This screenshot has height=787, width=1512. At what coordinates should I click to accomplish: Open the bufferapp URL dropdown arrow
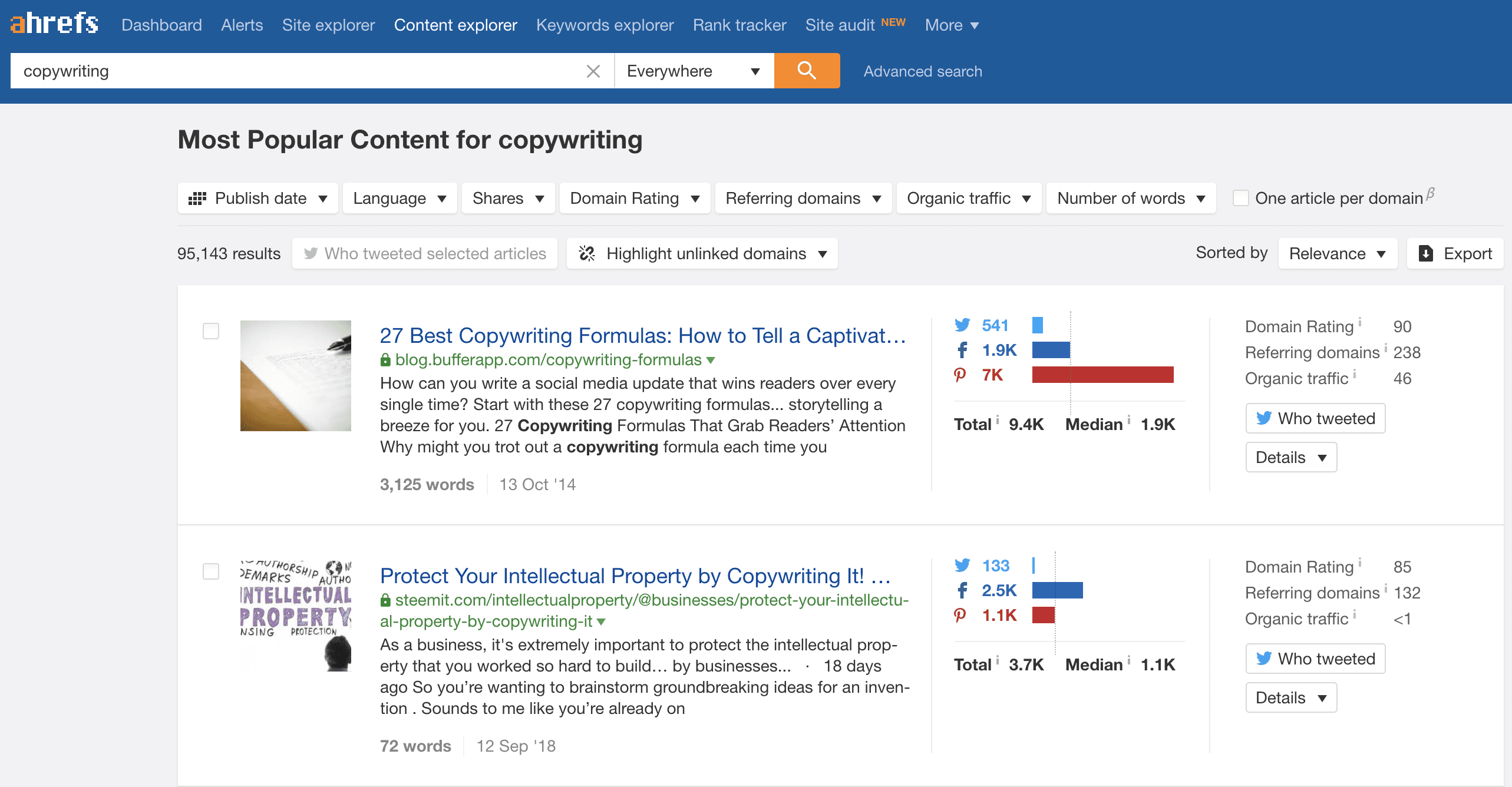pyautogui.click(x=711, y=360)
